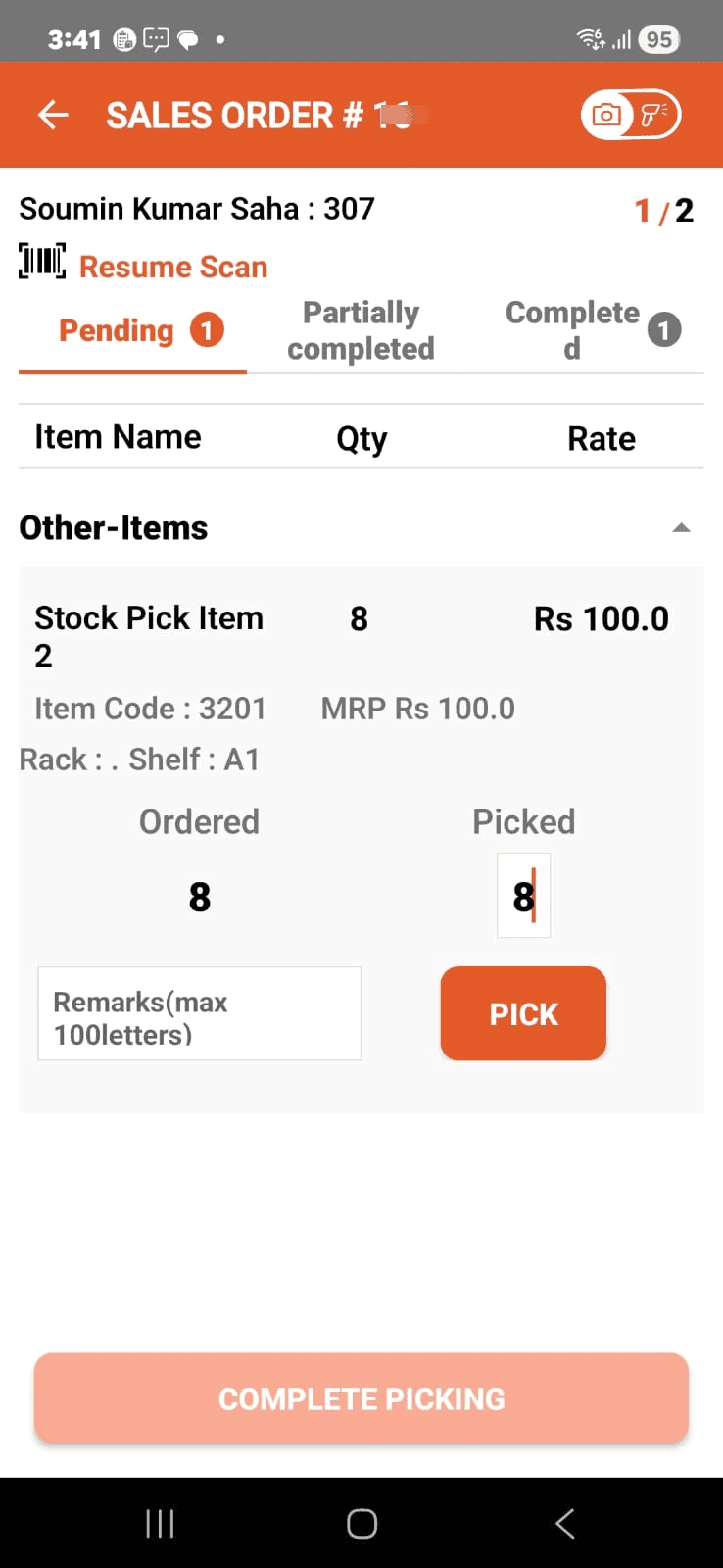Image resolution: width=723 pixels, height=1568 pixels.
Task: Click the Resume Scan link
Action: pos(173,267)
